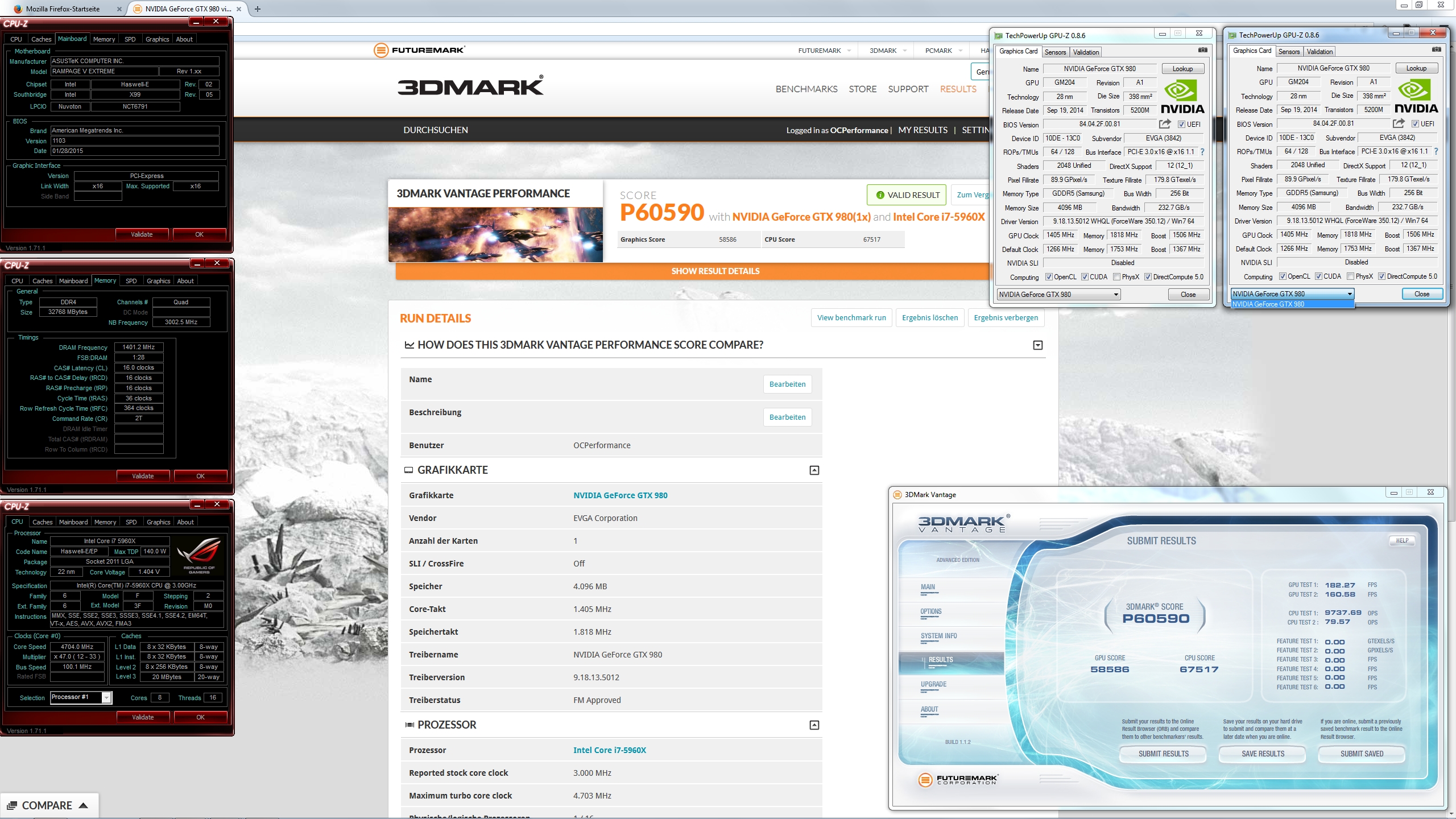Open SPD tab in the CPU-Z Mainboard window
The height and width of the screenshot is (819, 1456).
tap(130, 39)
